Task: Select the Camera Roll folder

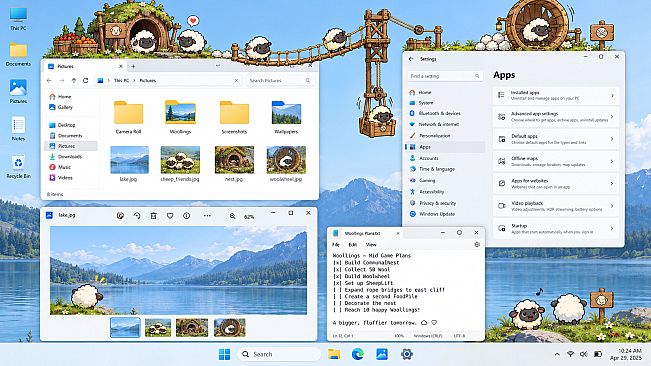Action: tap(128, 117)
